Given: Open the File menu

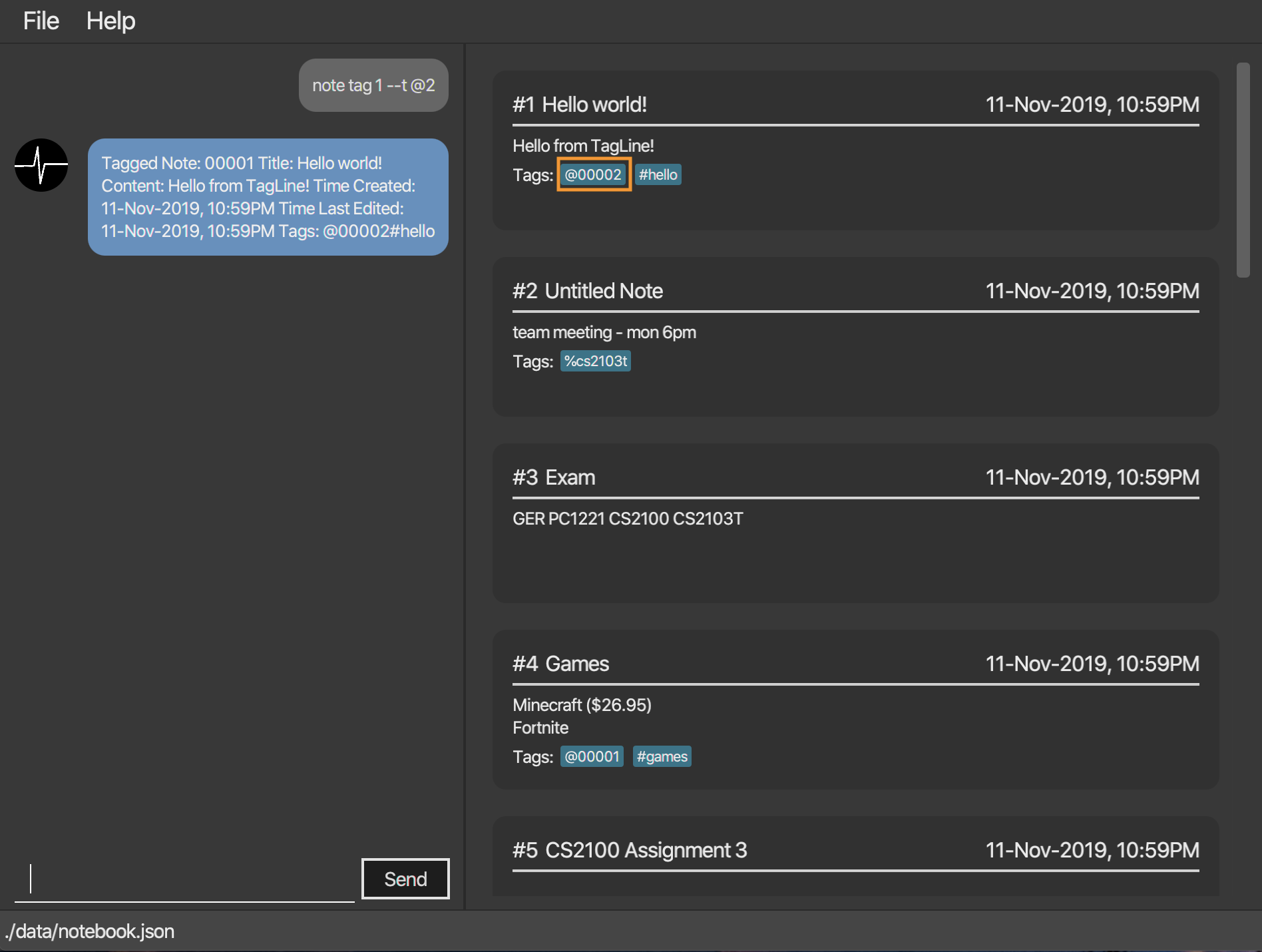Looking at the screenshot, I should 41,21.
